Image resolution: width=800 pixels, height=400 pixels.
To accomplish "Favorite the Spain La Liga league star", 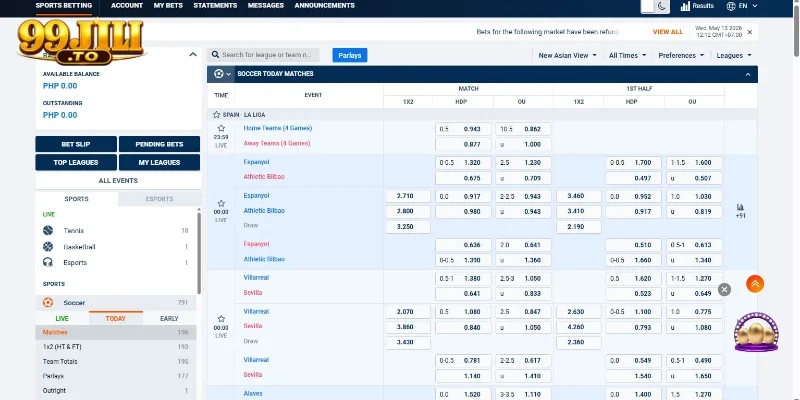I will click(216, 115).
